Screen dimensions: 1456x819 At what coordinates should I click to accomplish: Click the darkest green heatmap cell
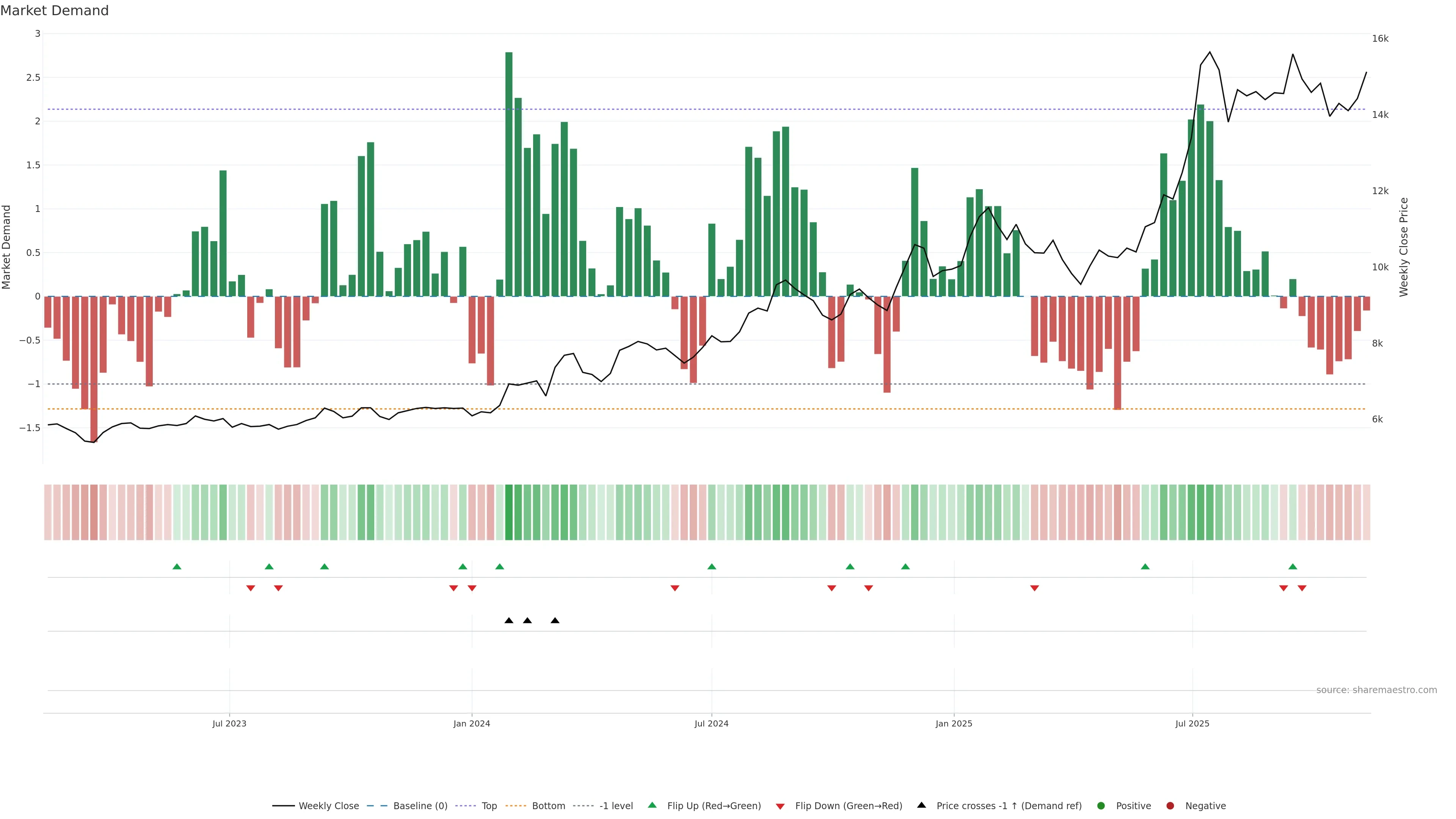[509, 512]
